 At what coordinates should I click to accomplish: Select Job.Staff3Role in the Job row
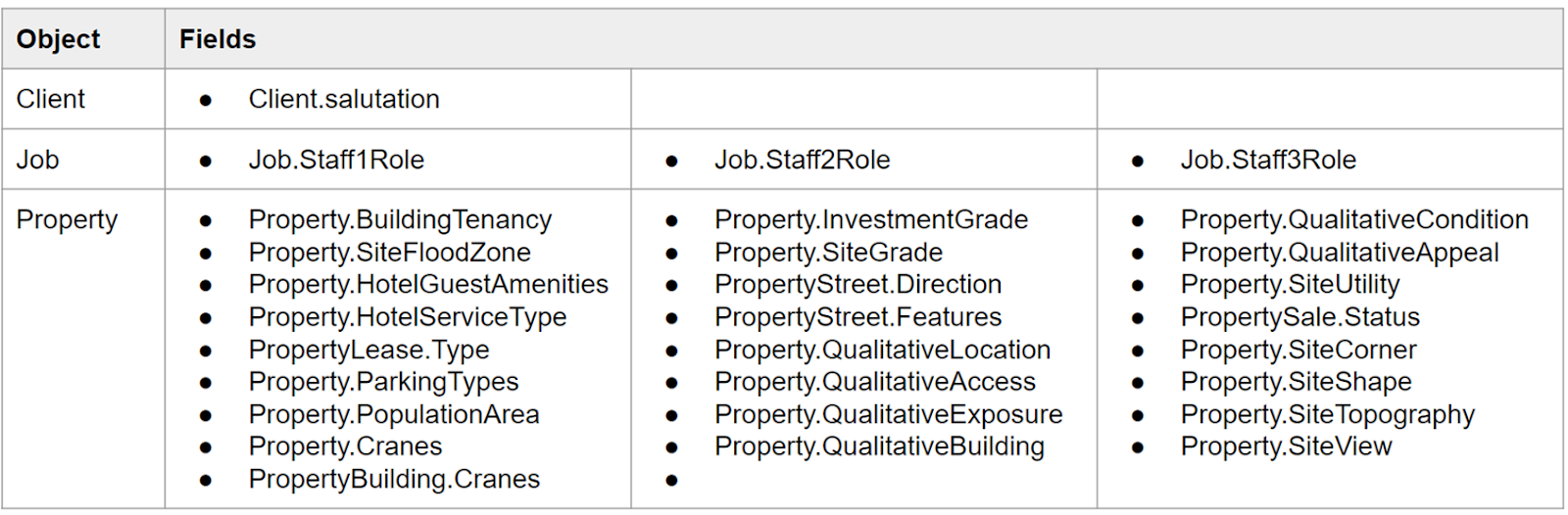tap(1268, 160)
